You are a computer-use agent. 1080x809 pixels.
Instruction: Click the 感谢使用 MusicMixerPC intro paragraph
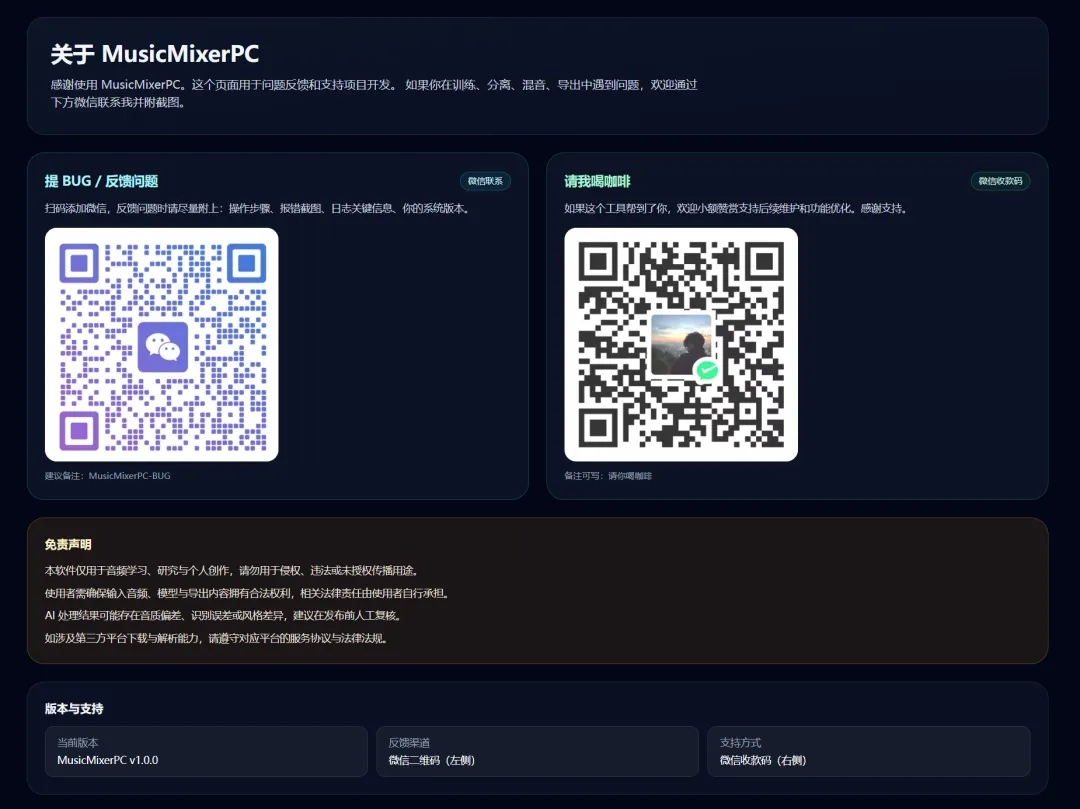pyautogui.click(x=374, y=94)
